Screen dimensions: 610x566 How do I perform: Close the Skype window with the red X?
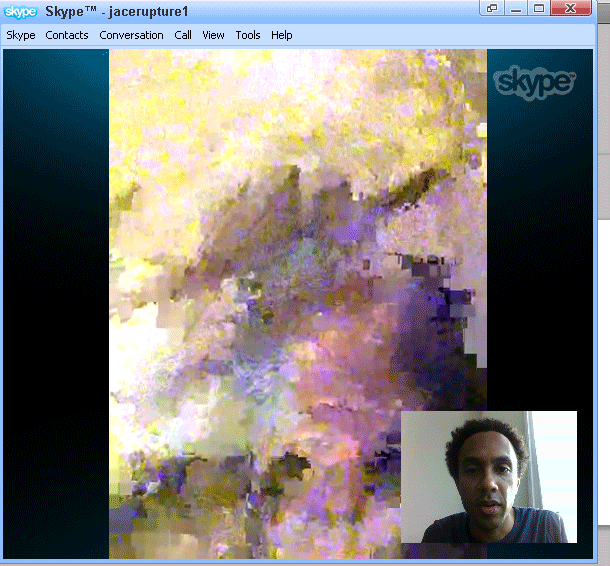[x=571, y=8]
